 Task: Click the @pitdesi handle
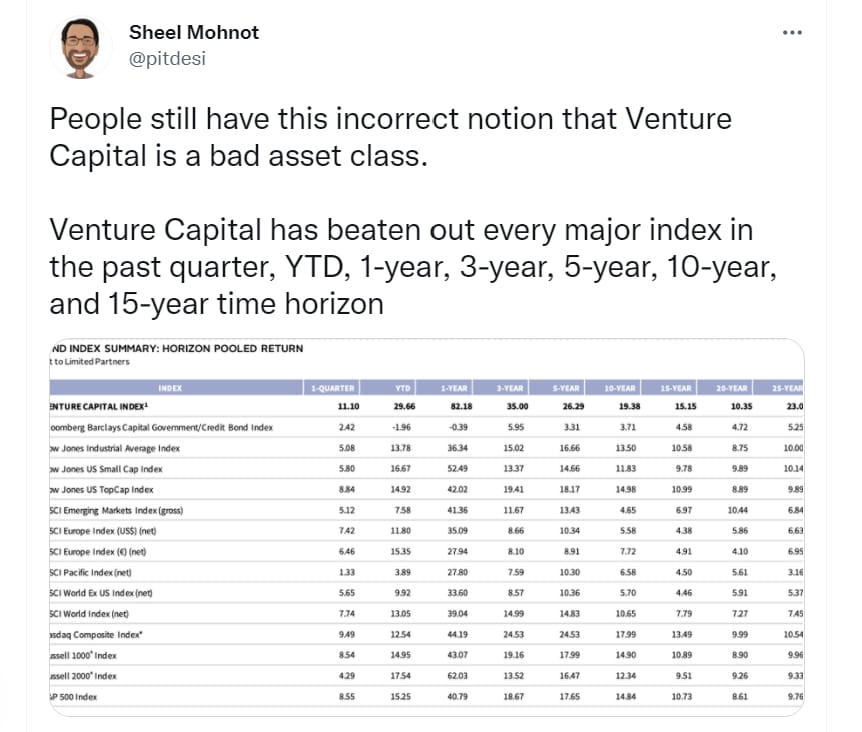[x=167, y=58]
